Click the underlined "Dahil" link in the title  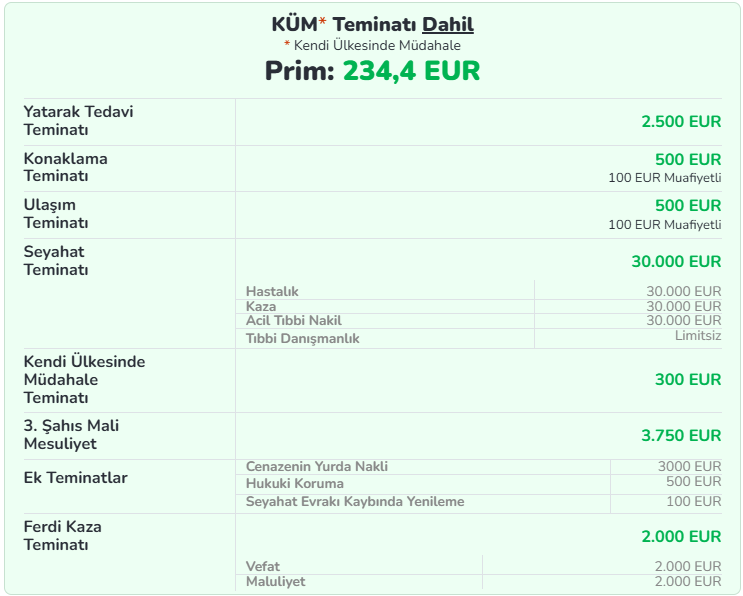[448, 25]
